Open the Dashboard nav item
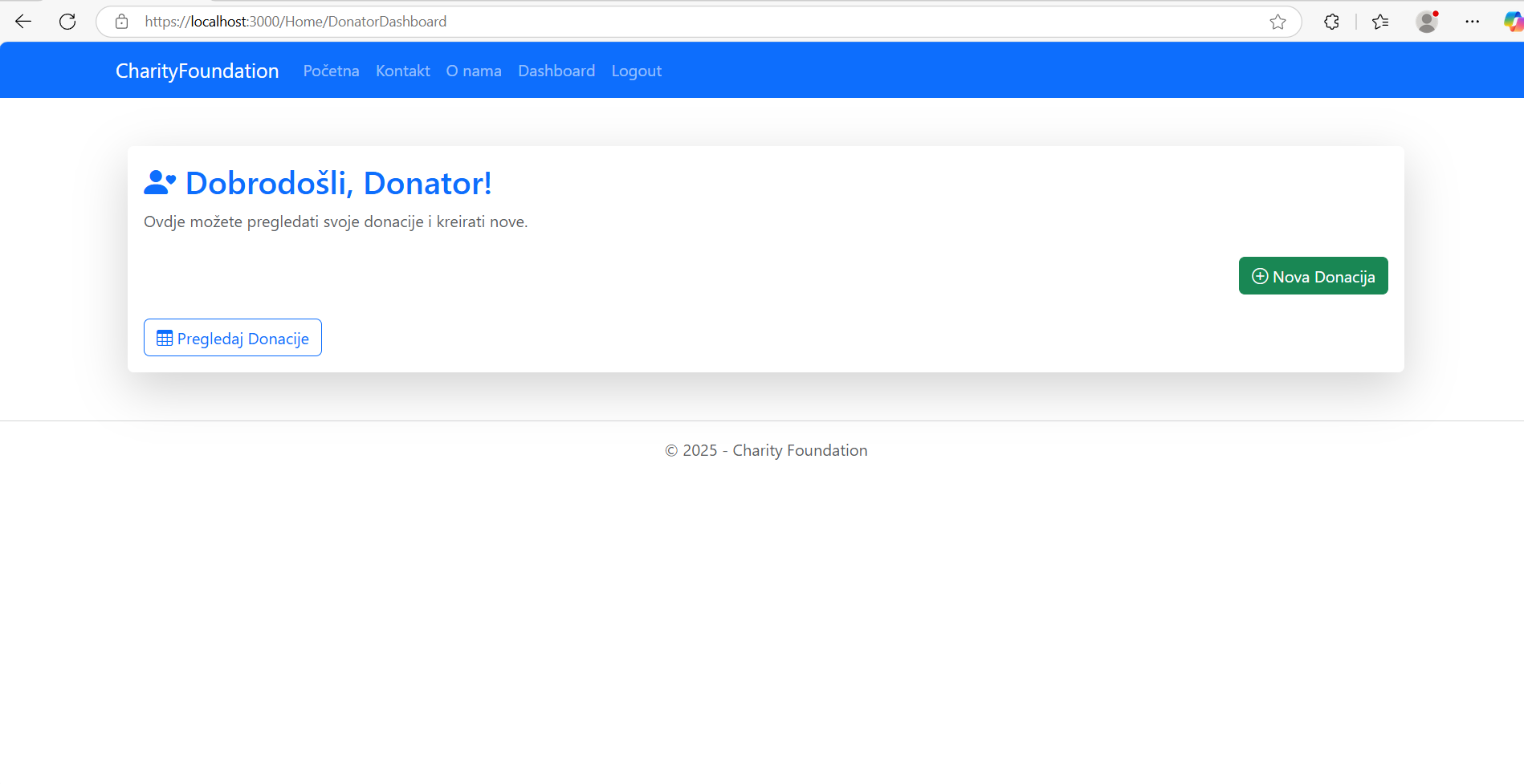The image size is (1524, 784). pos(556,71)
